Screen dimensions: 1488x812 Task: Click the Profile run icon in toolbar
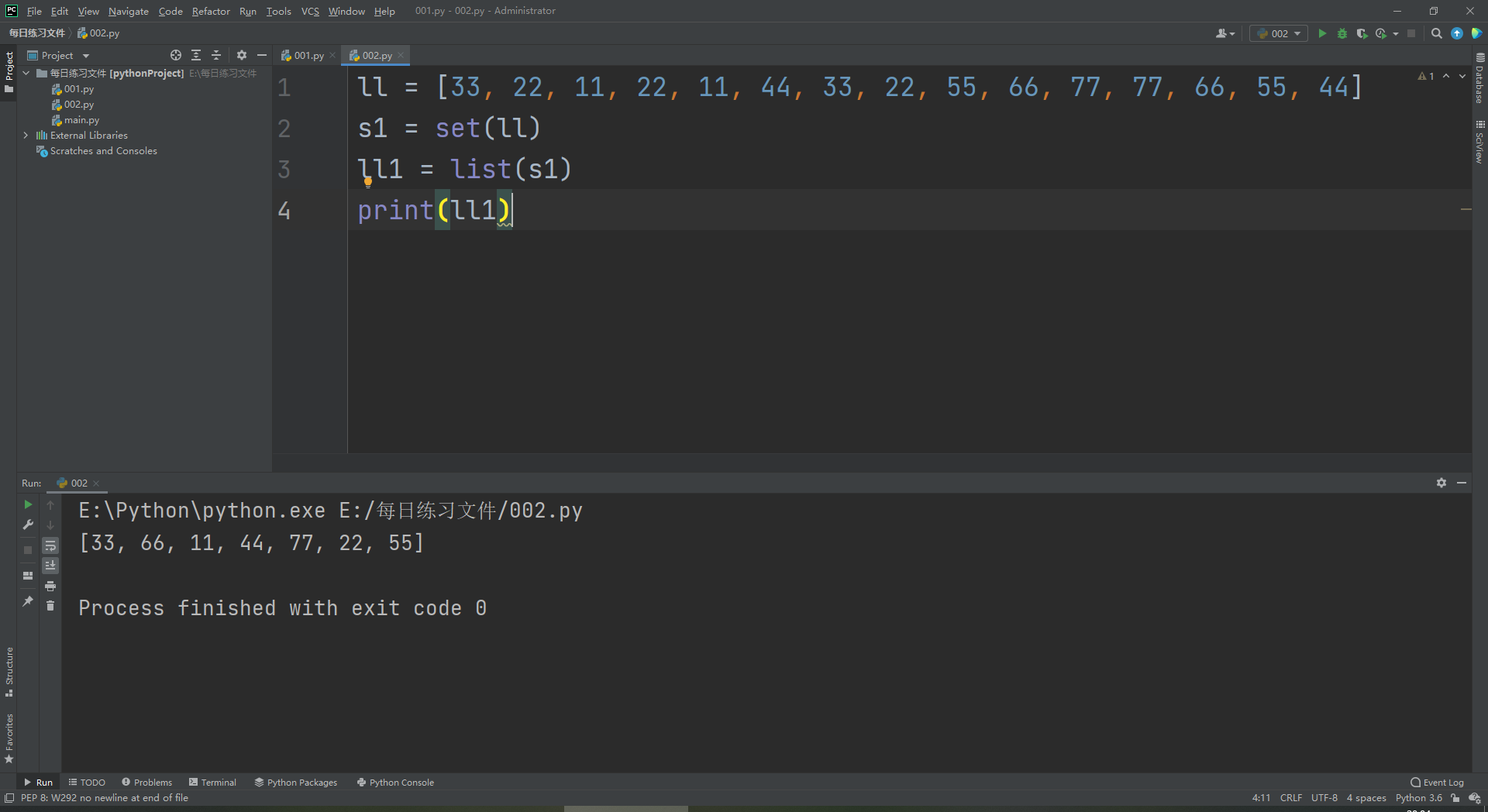pos(1381,33)
